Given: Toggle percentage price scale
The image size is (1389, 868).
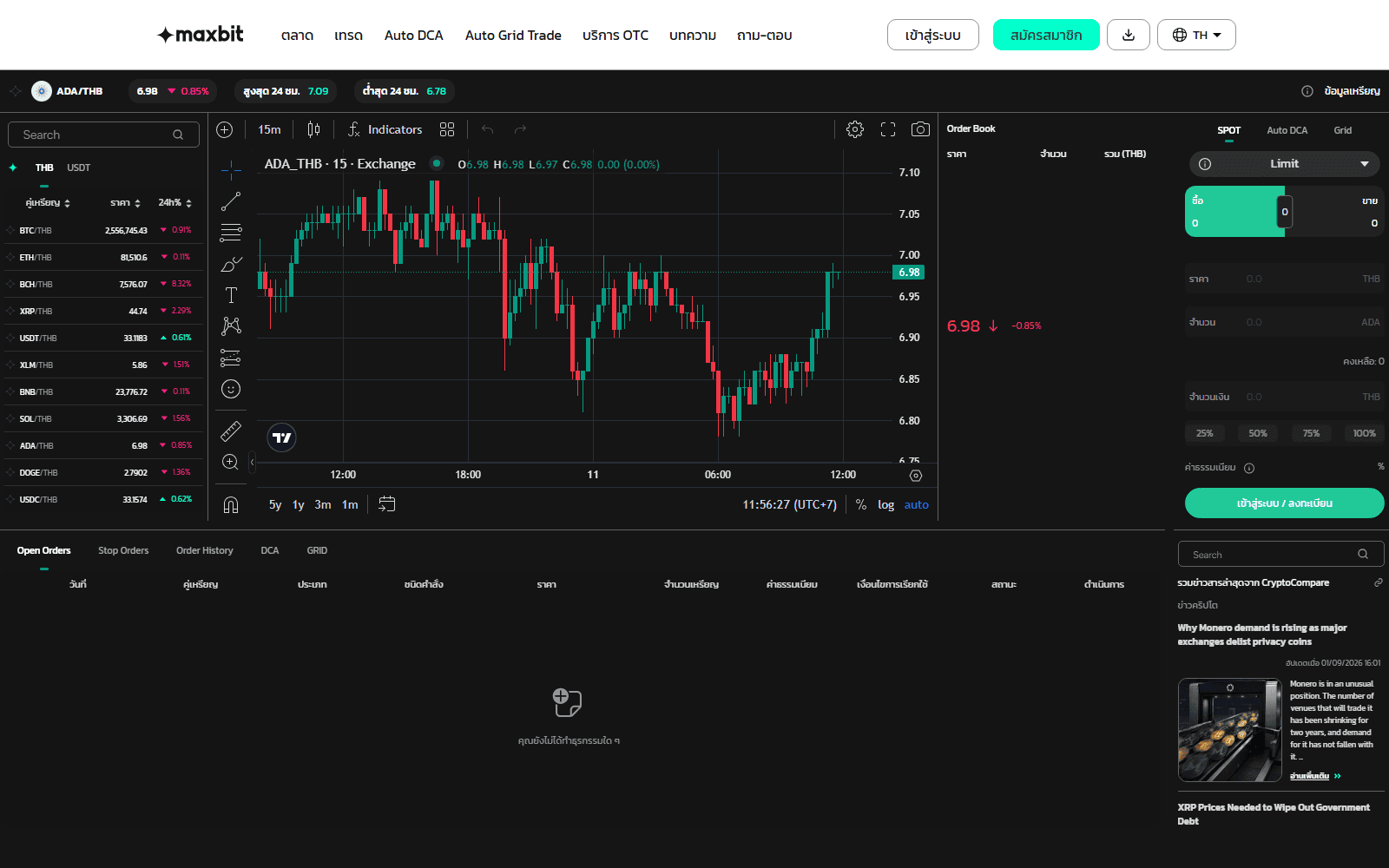Looking at the screenshot, I should pos(861,504).
